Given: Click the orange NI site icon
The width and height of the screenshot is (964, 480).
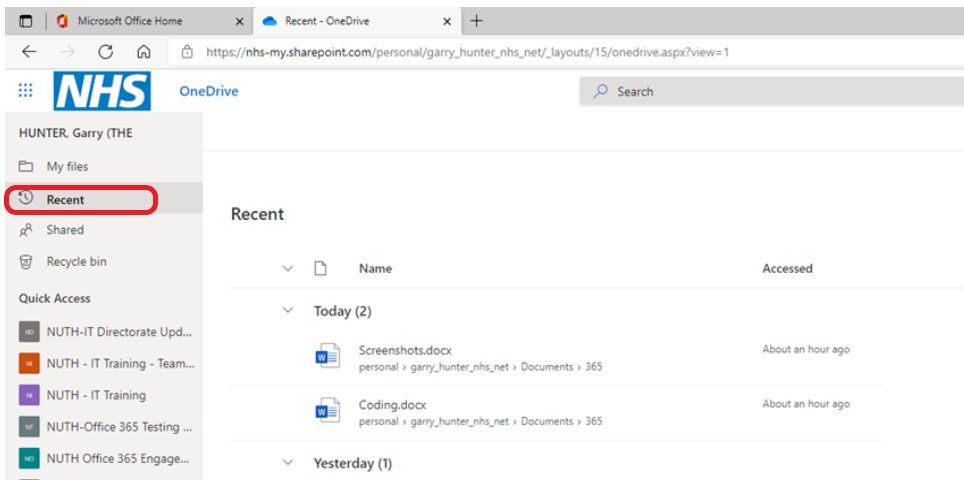Looking at the screenshot, I should tap(29, 364).
